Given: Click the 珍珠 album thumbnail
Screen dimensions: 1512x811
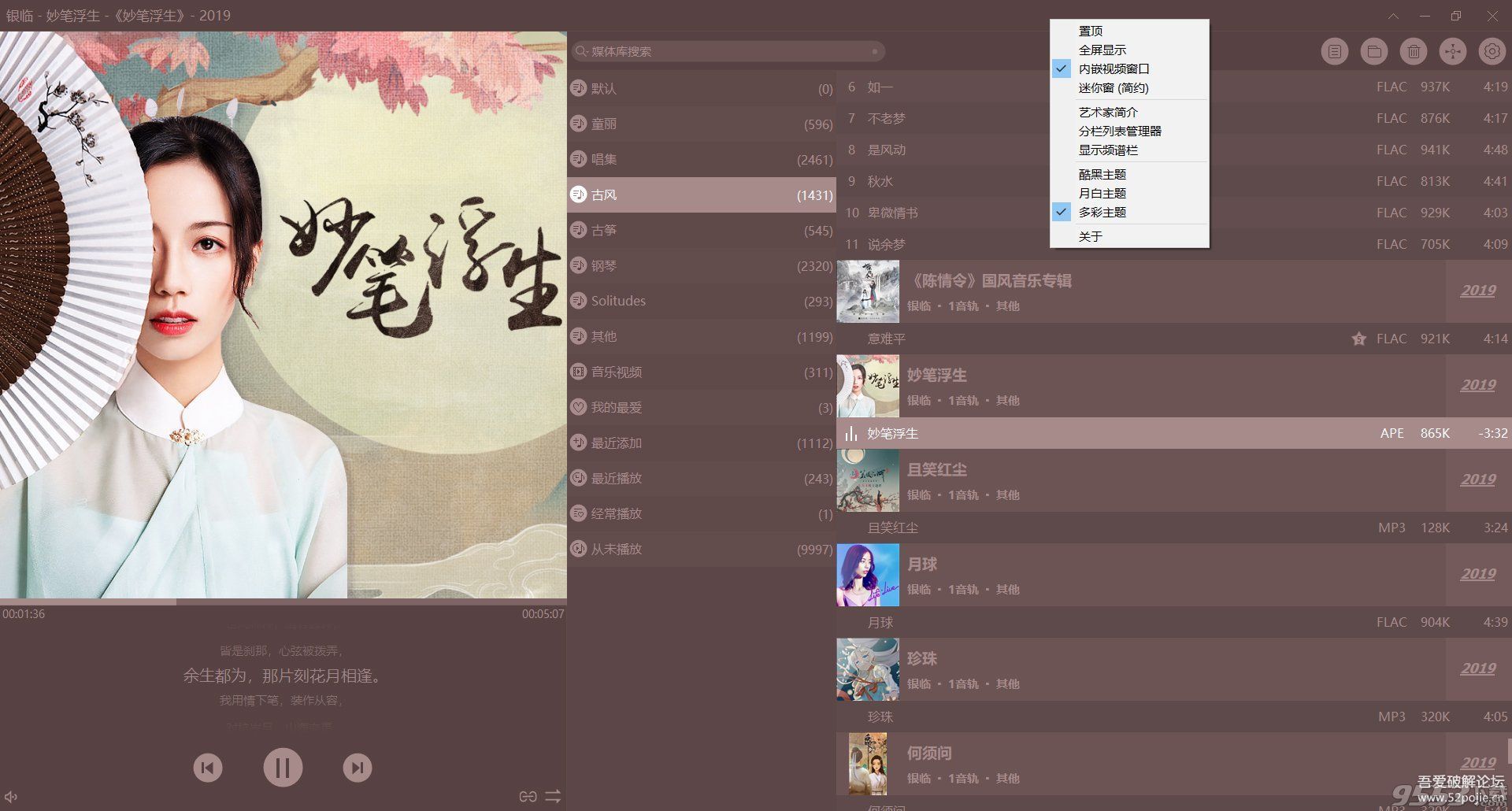Looking at the screenshot, I should 868,669.
